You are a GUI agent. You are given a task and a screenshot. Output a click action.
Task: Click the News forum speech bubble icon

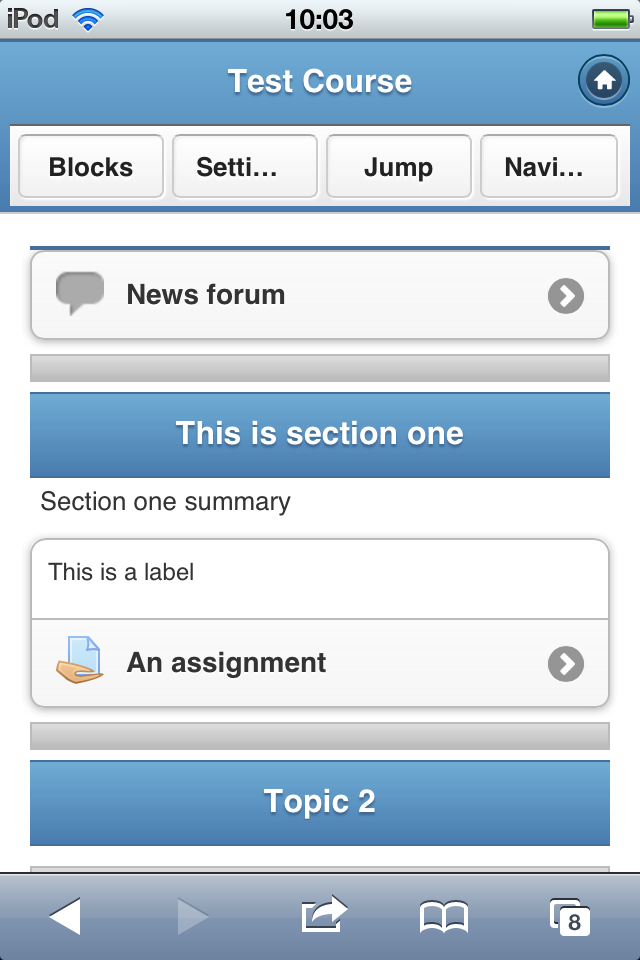(x=80, y=293)
